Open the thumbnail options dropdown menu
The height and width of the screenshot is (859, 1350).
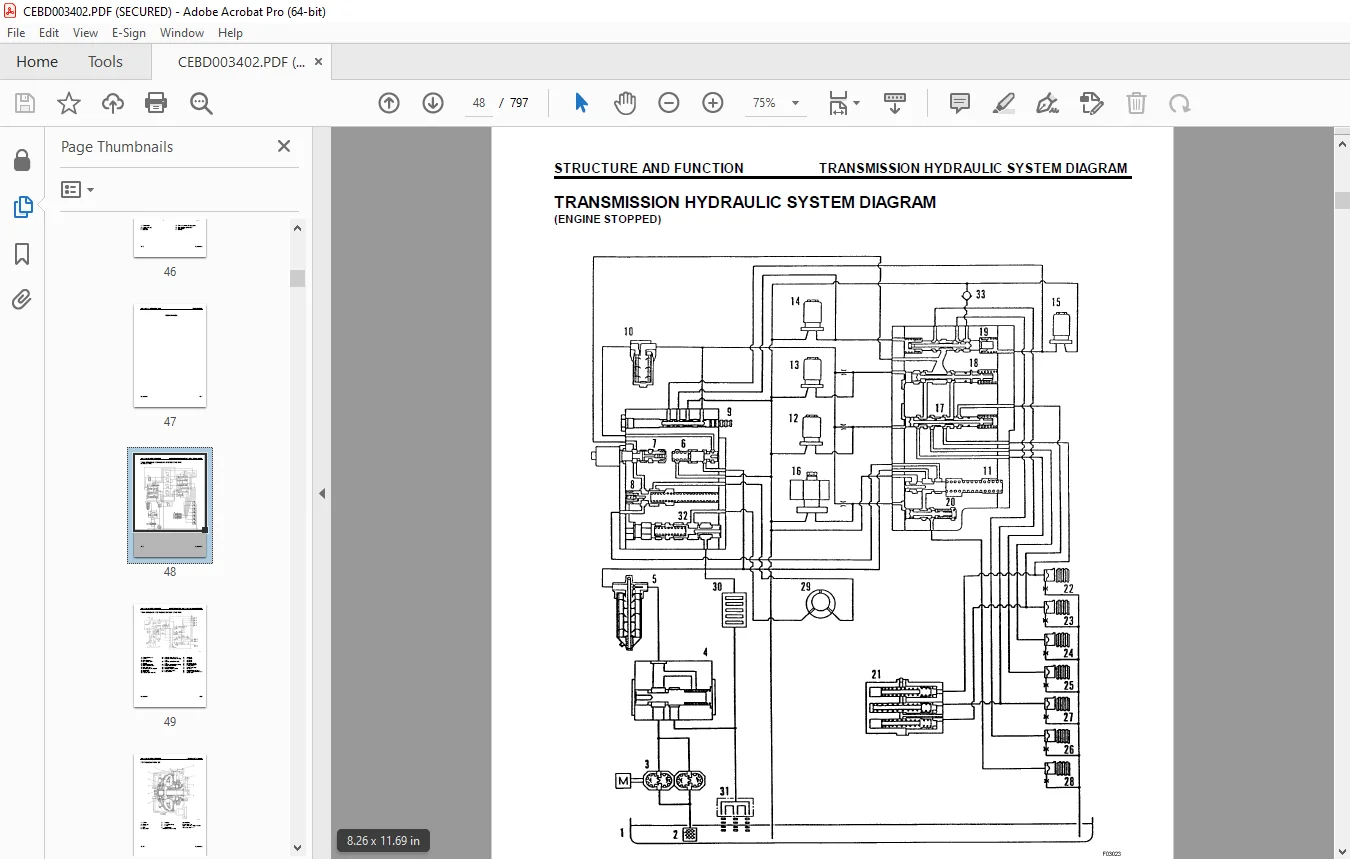(x=78, y=189)
